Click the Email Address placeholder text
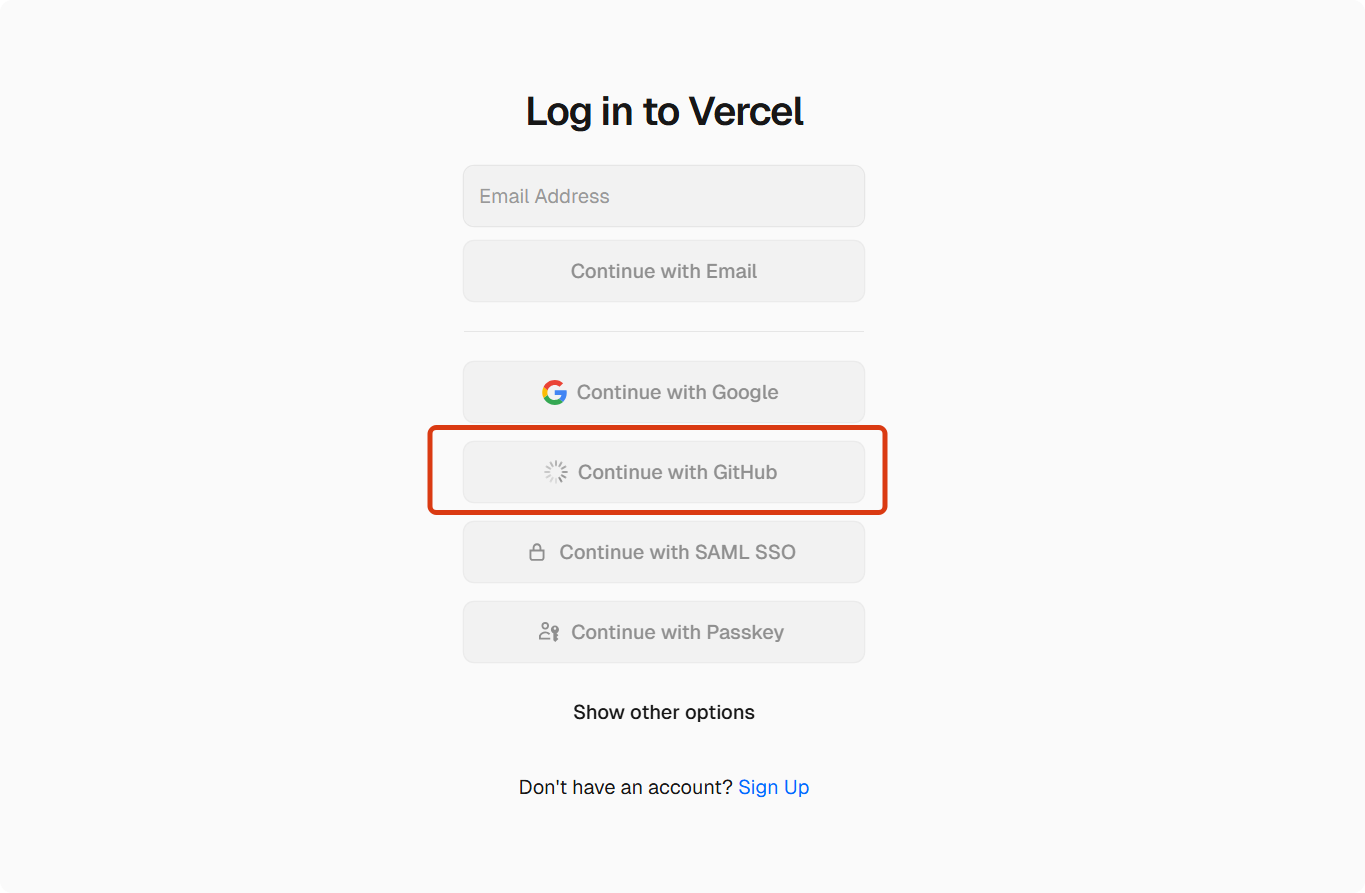This screenshot has height=893, width=1365. pos(544,196)
